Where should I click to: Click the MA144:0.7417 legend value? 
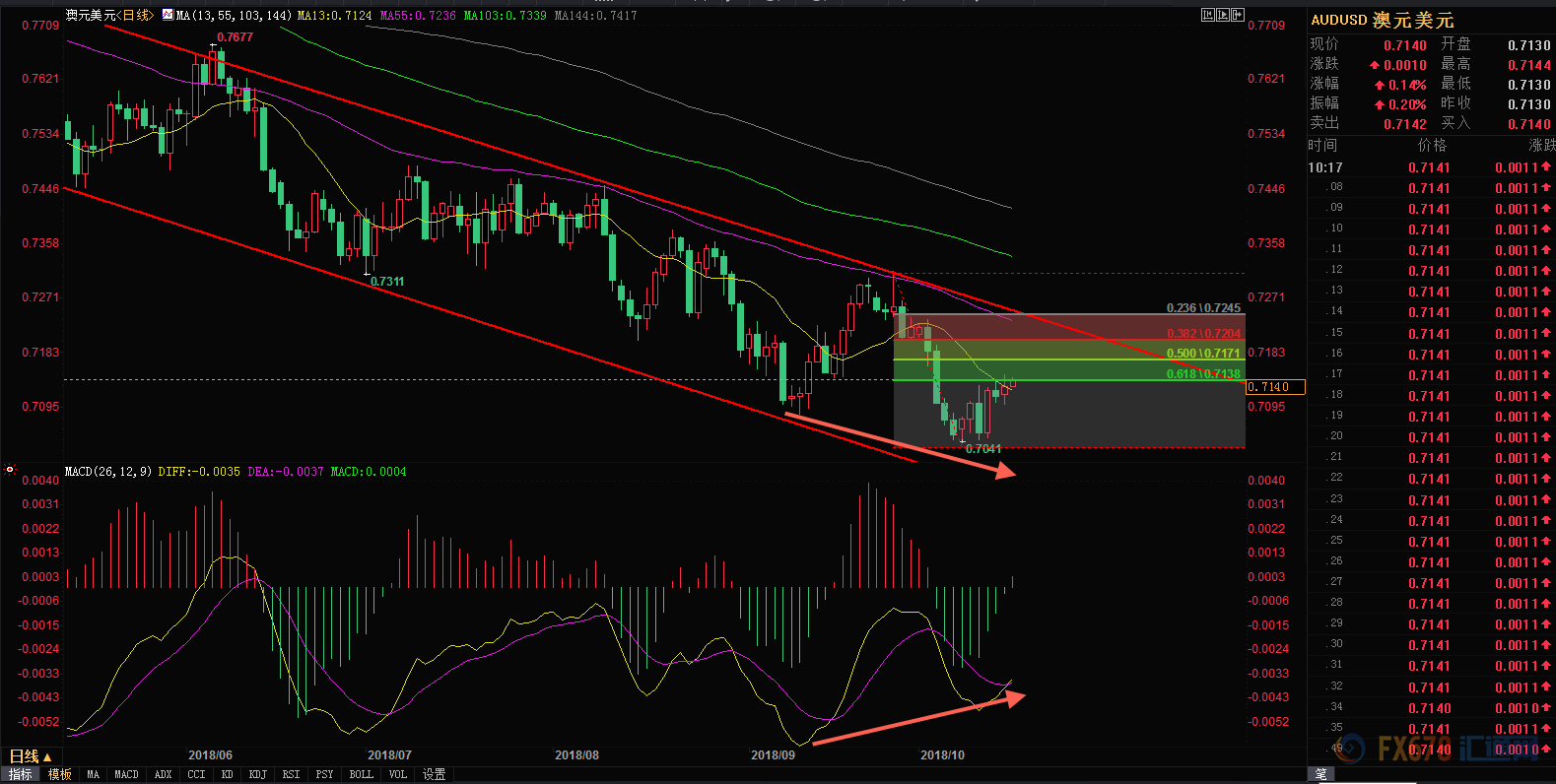pos(595,16)
